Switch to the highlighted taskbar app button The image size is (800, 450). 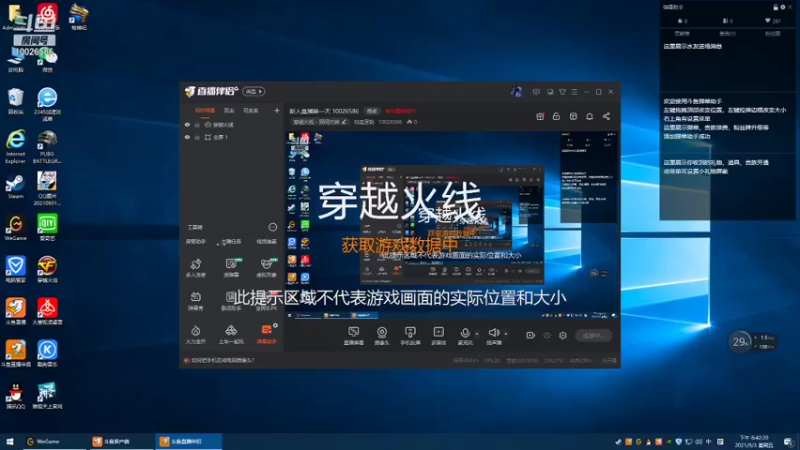(189, 441)
